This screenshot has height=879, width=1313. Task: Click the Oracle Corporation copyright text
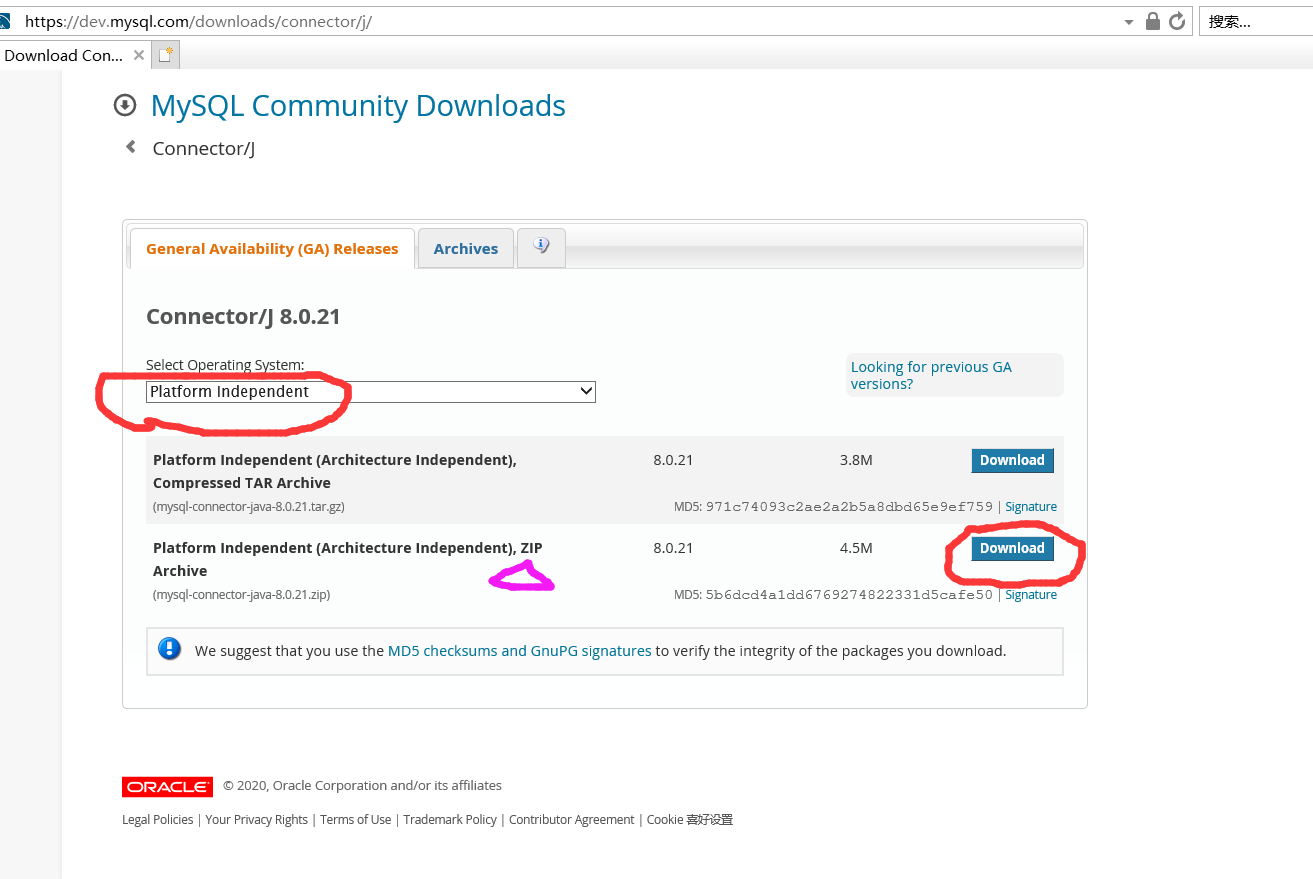[363, 786]
